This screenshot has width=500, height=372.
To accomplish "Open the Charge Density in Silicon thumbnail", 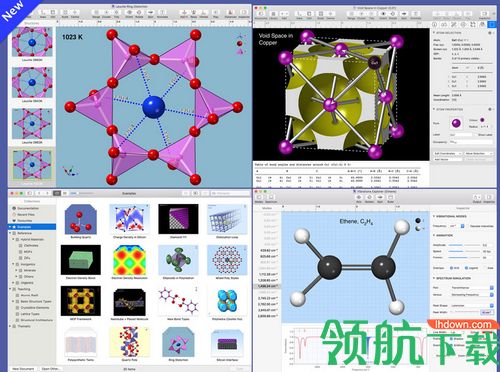I will [x=130, y=219].
